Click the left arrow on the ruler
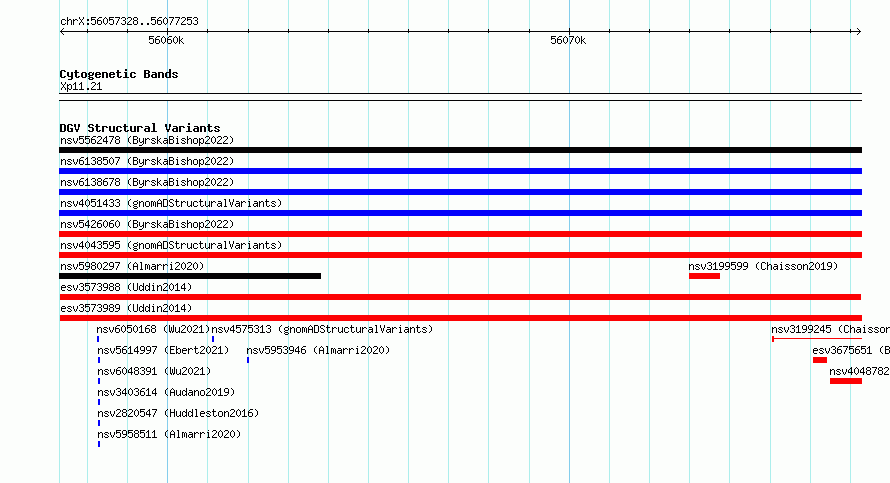The height and width of the screenshot is (483, 890). [62, 32]
